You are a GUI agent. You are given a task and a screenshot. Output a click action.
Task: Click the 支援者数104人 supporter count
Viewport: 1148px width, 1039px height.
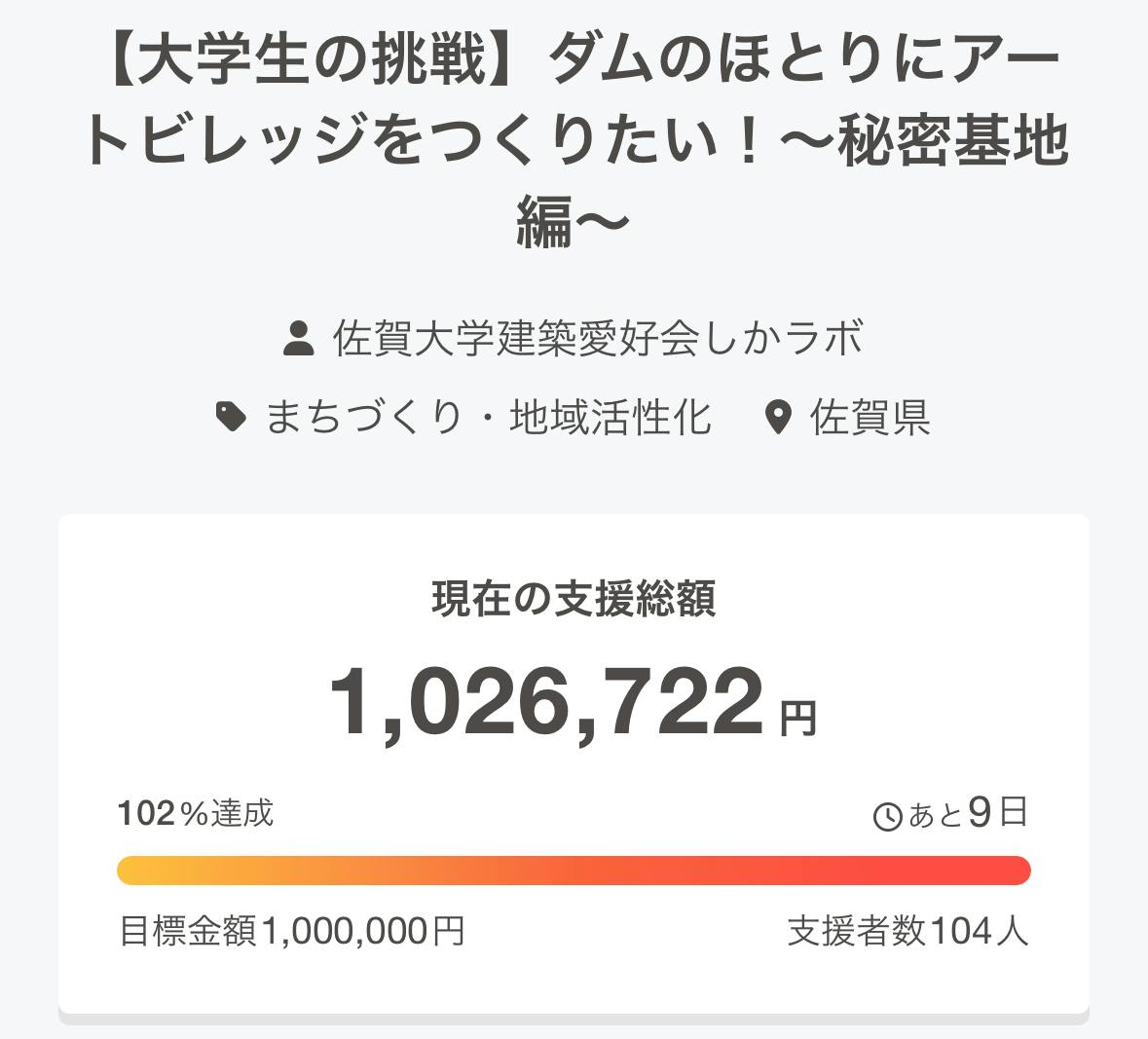(907, 932)
